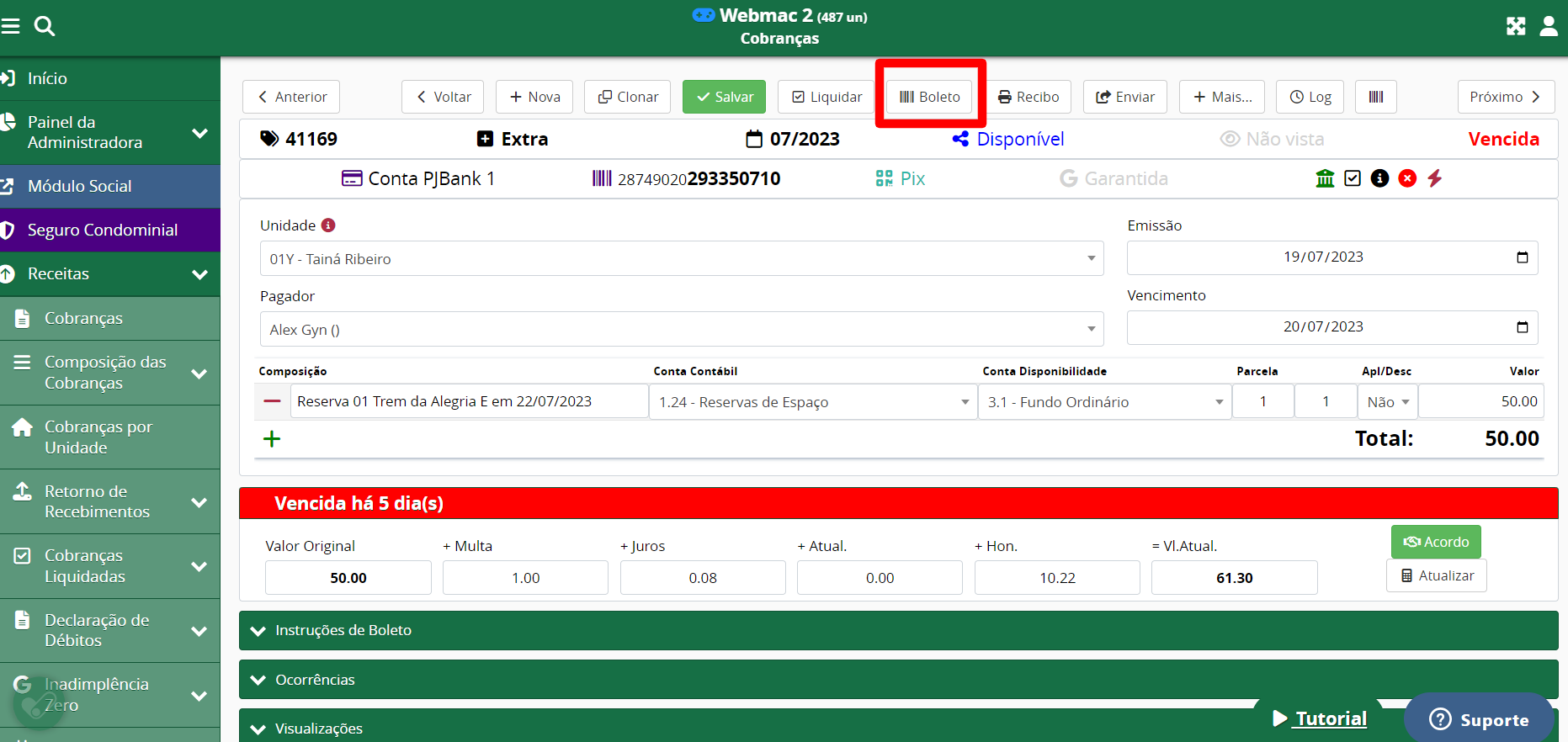Click the black info circle icon
Image resolution: width=1568 pixels, height=742 pixels.
click(x=1379, y=178)
